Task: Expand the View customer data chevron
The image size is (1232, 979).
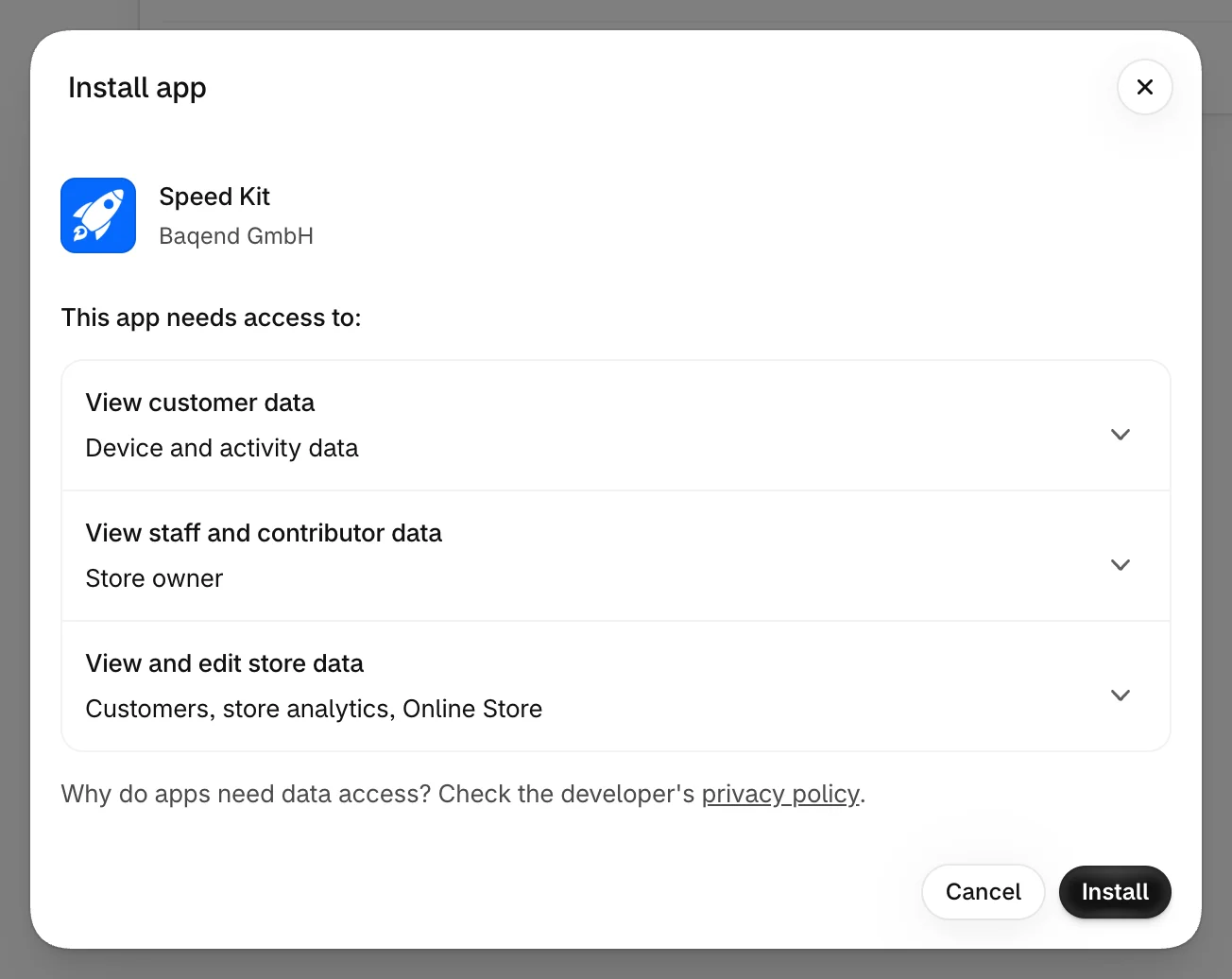Action: point(1121,435)
